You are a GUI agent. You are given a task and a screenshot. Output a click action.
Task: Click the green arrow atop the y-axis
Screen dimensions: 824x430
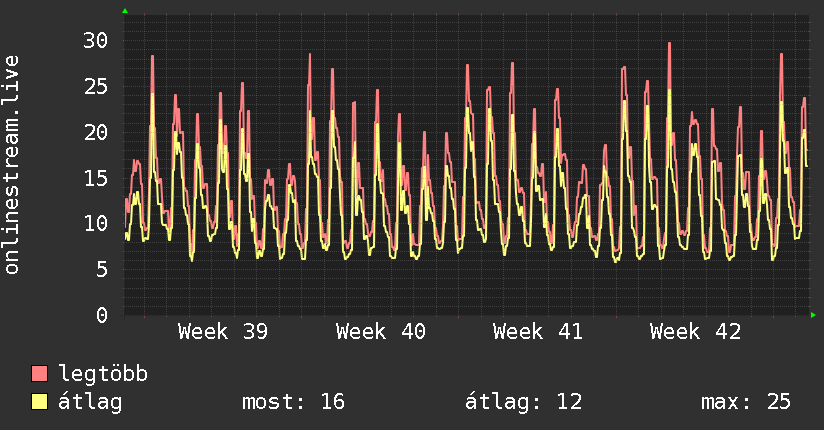pos(125,11)
